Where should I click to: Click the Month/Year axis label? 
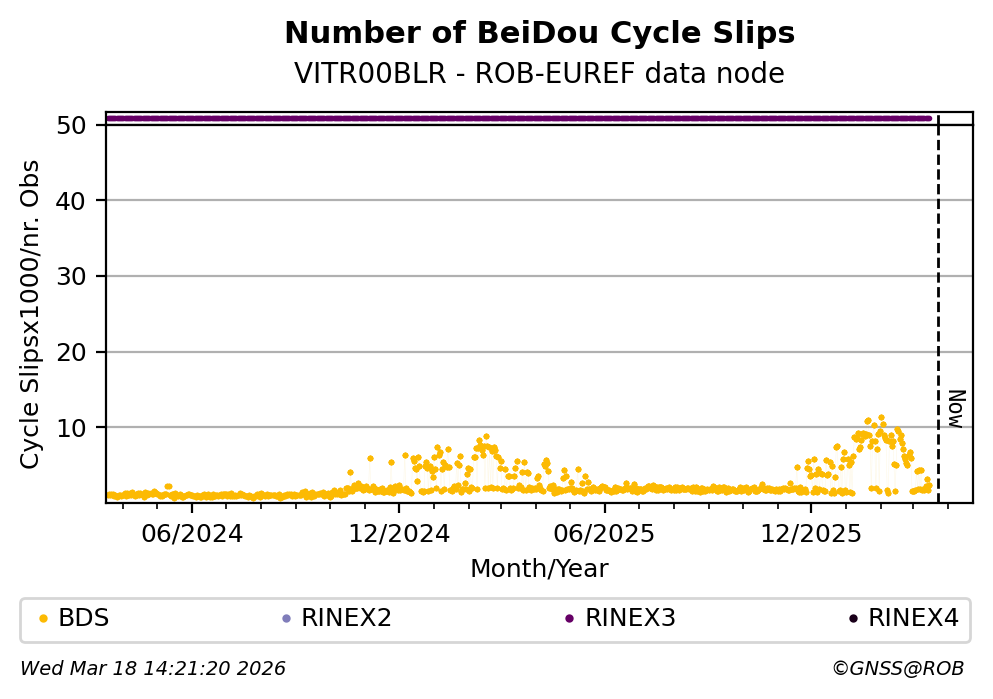tap(539, 569)
